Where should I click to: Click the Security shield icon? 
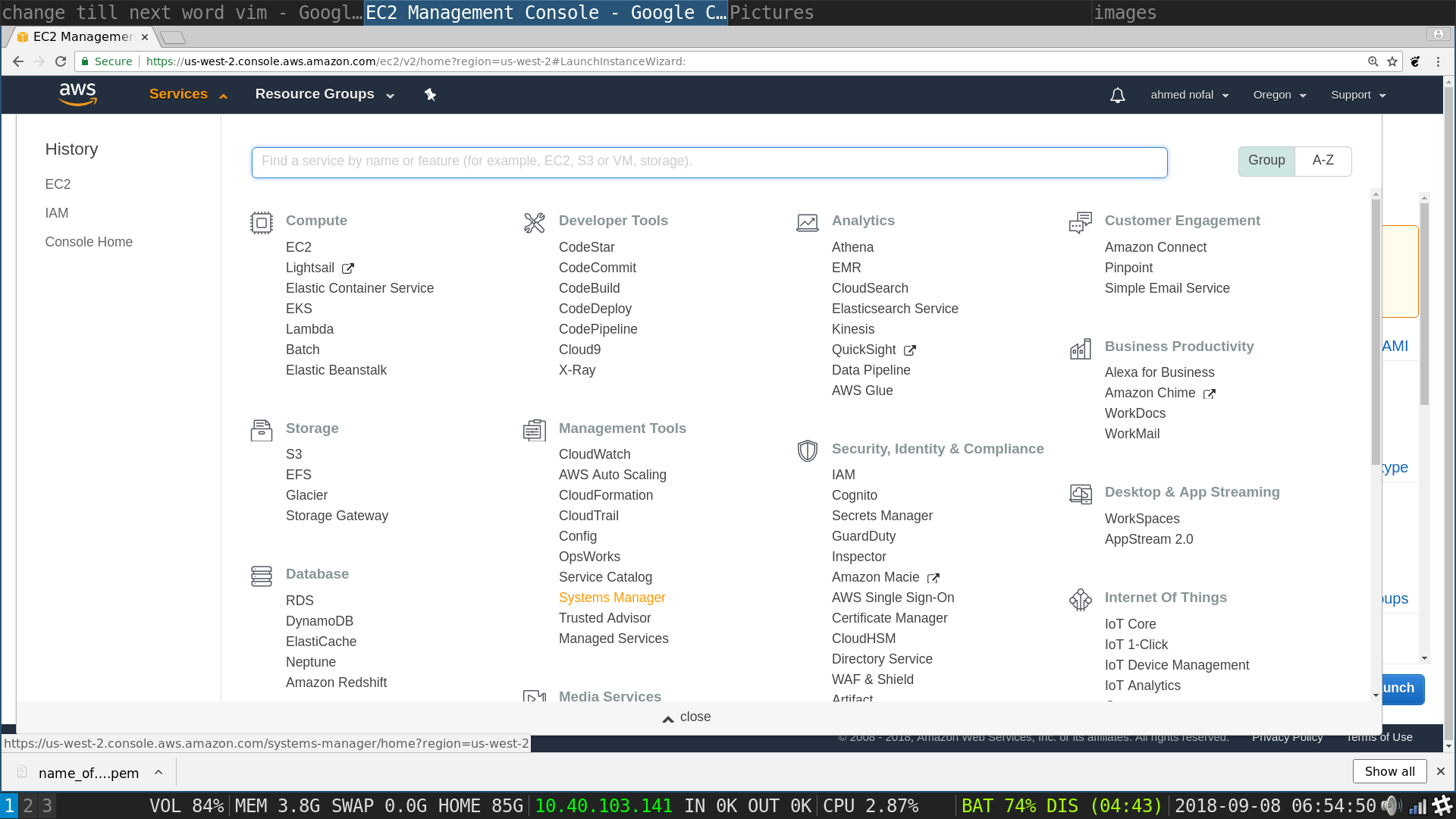807,450
